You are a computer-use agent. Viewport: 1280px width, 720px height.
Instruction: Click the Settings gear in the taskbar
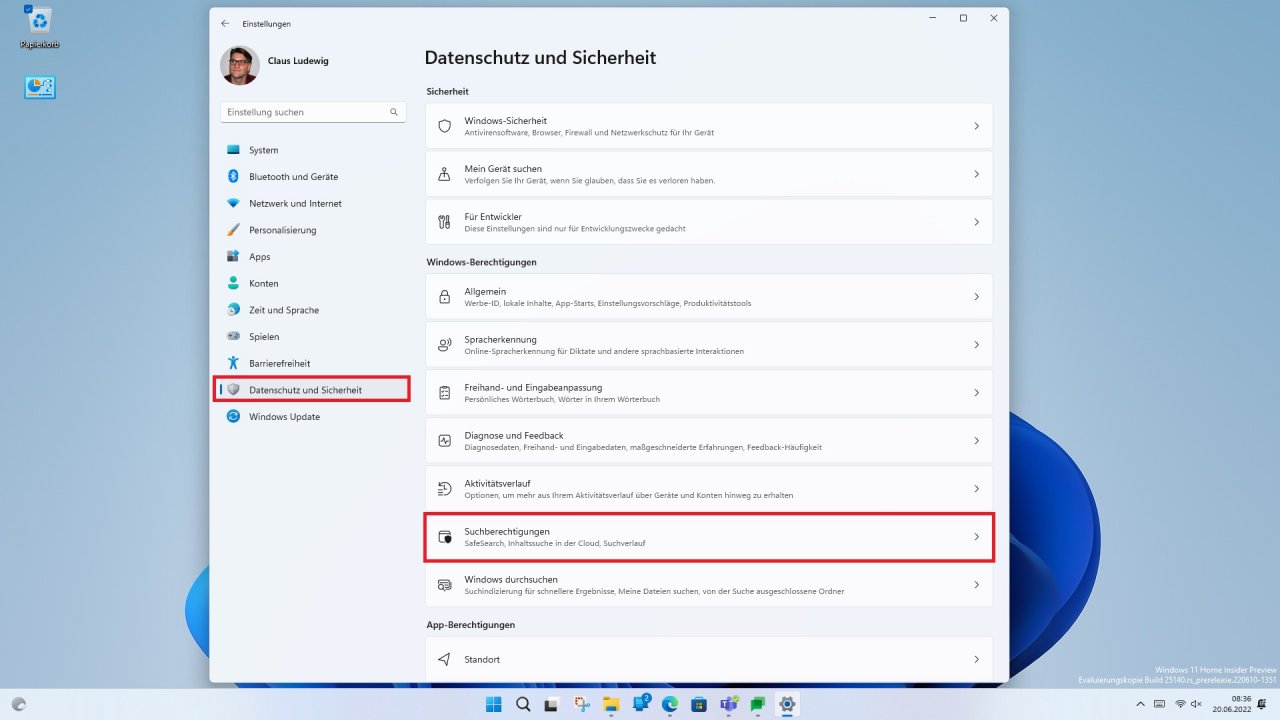(787, 704)
